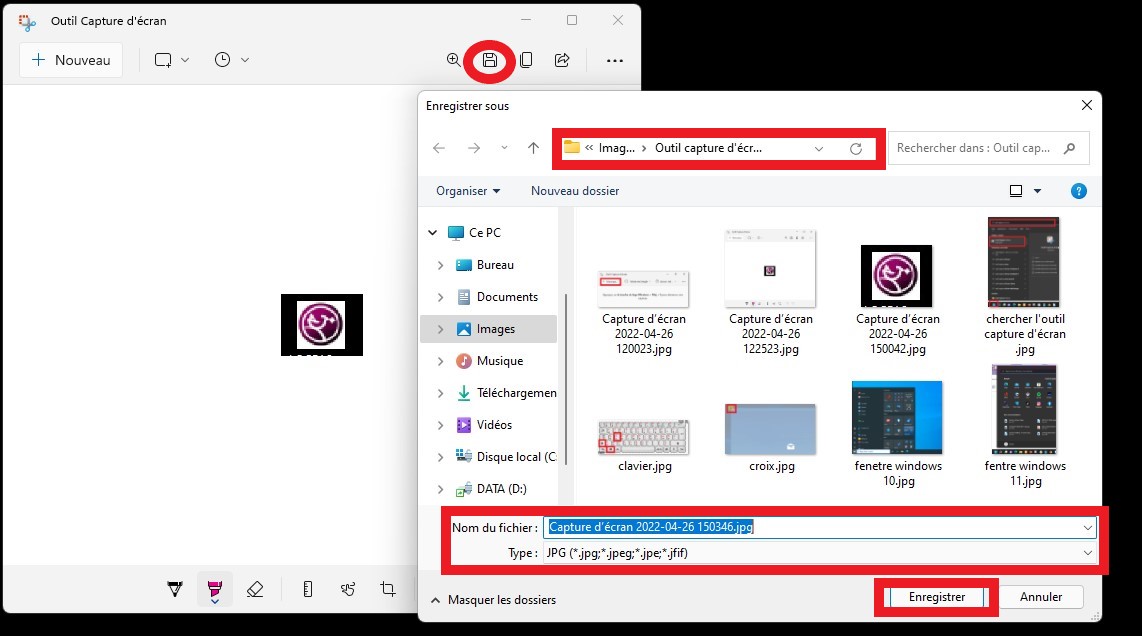Select the eraser tool
Screen dimensions: 1142x636
[254, 590]
